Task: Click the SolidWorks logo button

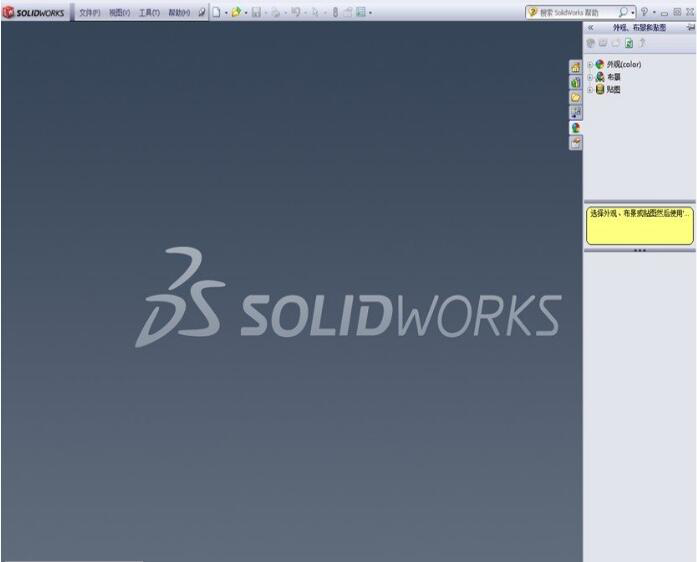Action: [36, 13]
